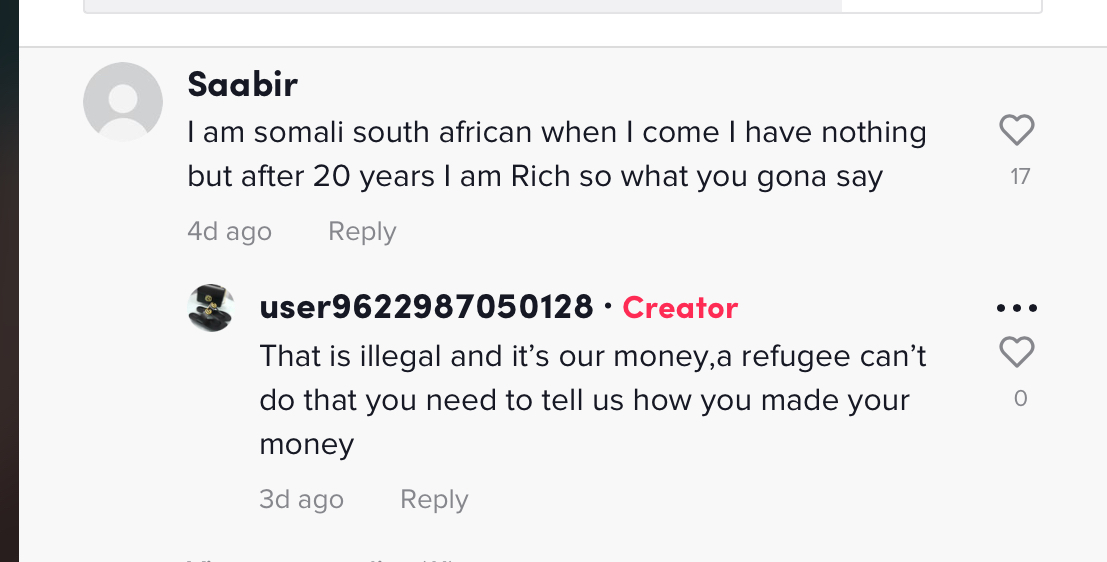Screen dimensions: 1107x562
Task: Click the 17 likes count on Saabir's comment
Action: [x=1020, y=177]
